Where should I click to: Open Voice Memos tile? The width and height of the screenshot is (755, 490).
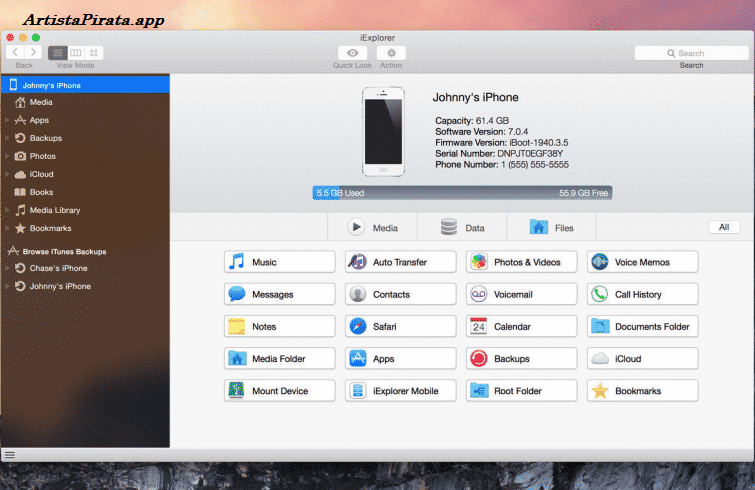[642, 262]
